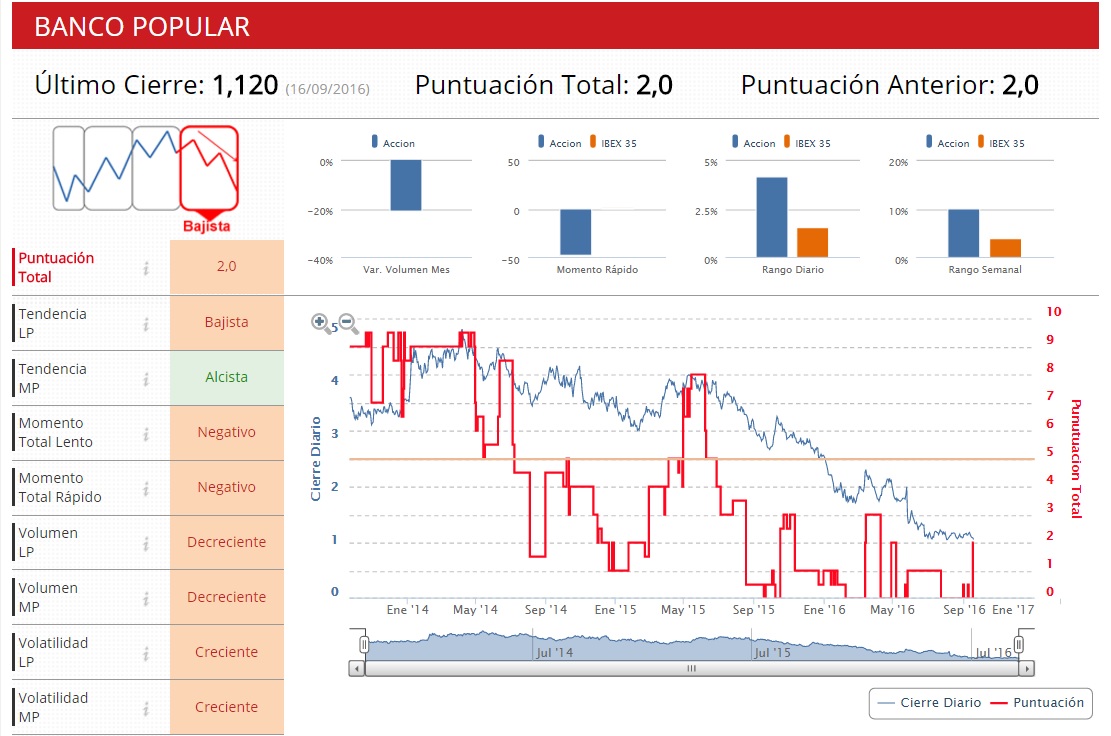Open info icon beside Puntuación Total

(146, 268)
